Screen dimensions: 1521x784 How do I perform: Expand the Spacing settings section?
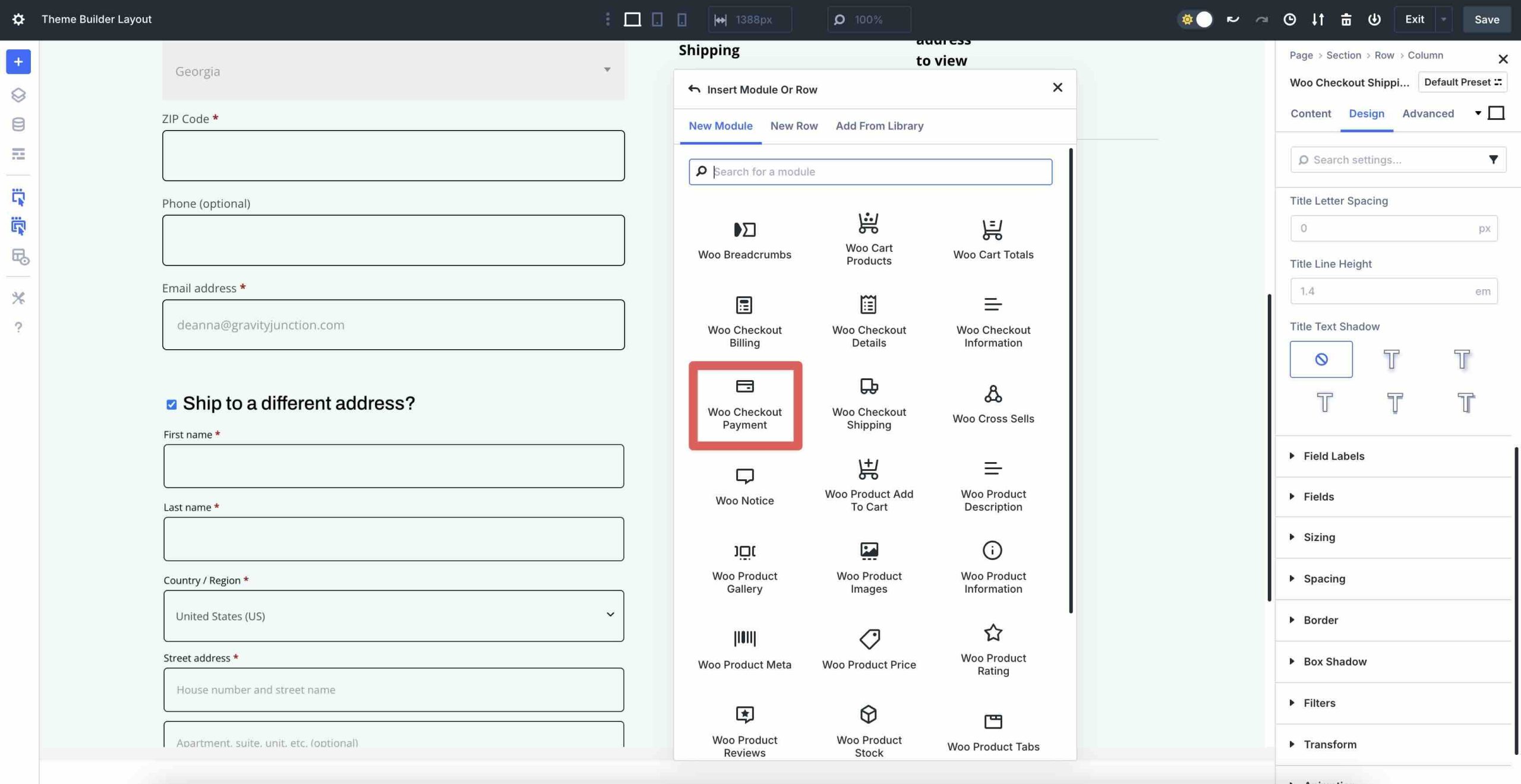[1324, 578]
